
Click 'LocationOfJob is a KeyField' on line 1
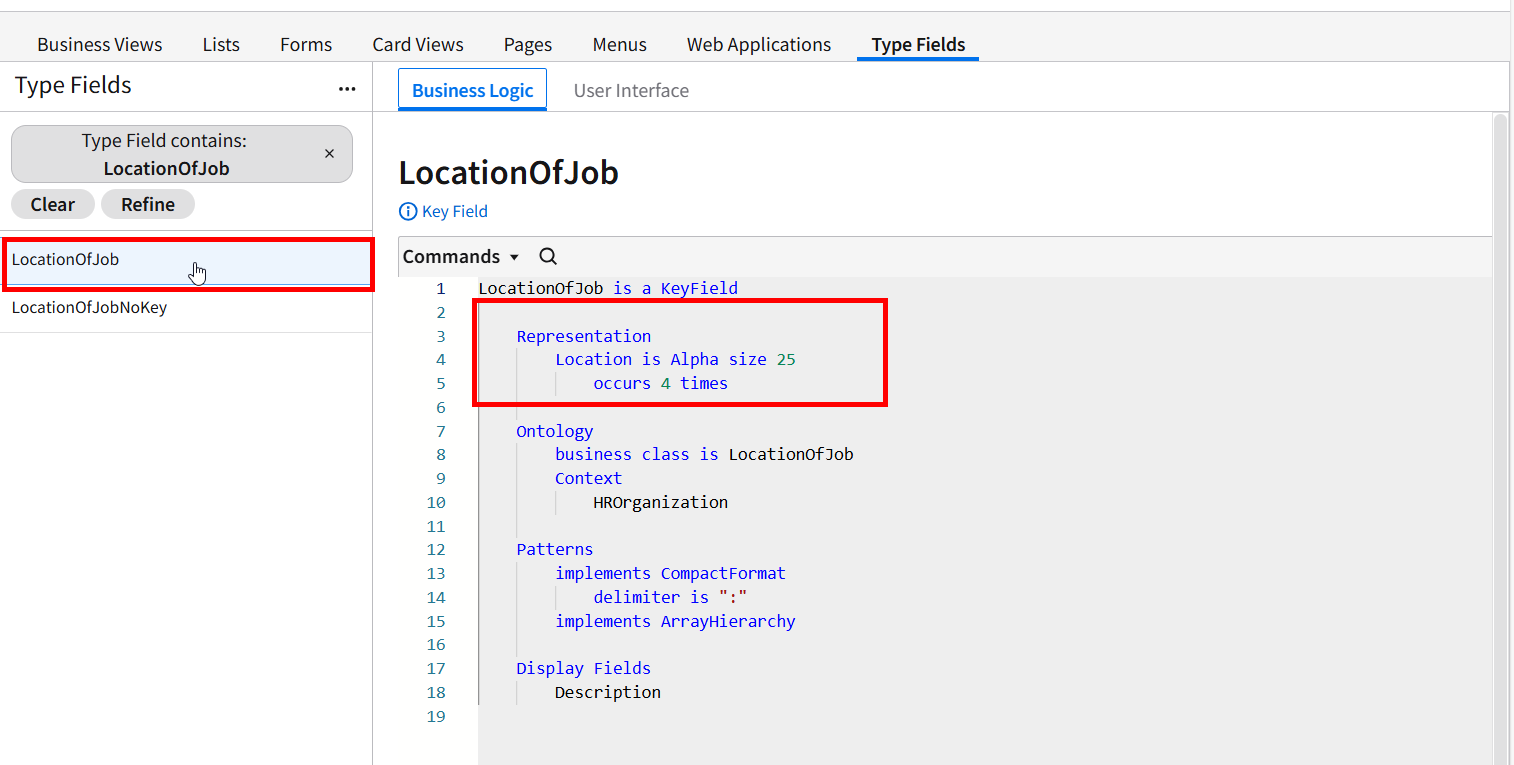click(608, 288)
